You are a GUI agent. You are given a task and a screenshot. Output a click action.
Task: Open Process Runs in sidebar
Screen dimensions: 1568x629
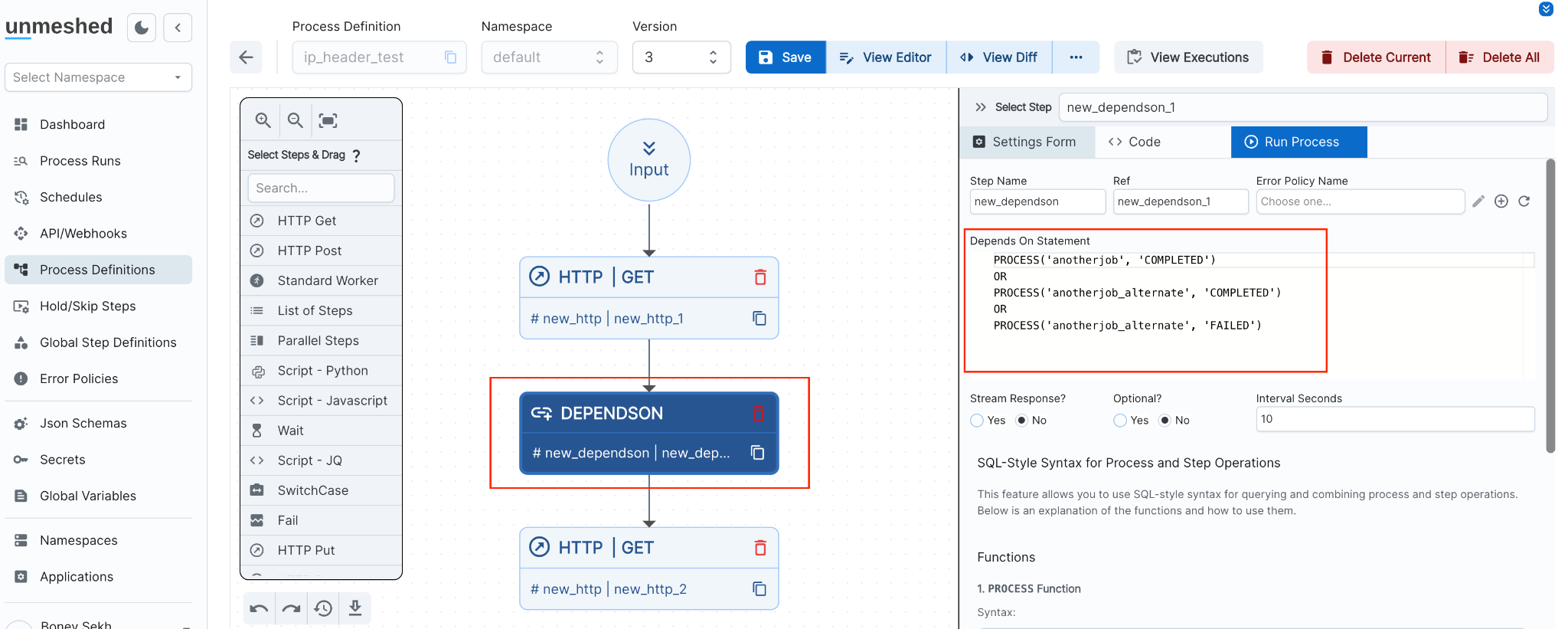pyautogui.click(x=80, y=161)
